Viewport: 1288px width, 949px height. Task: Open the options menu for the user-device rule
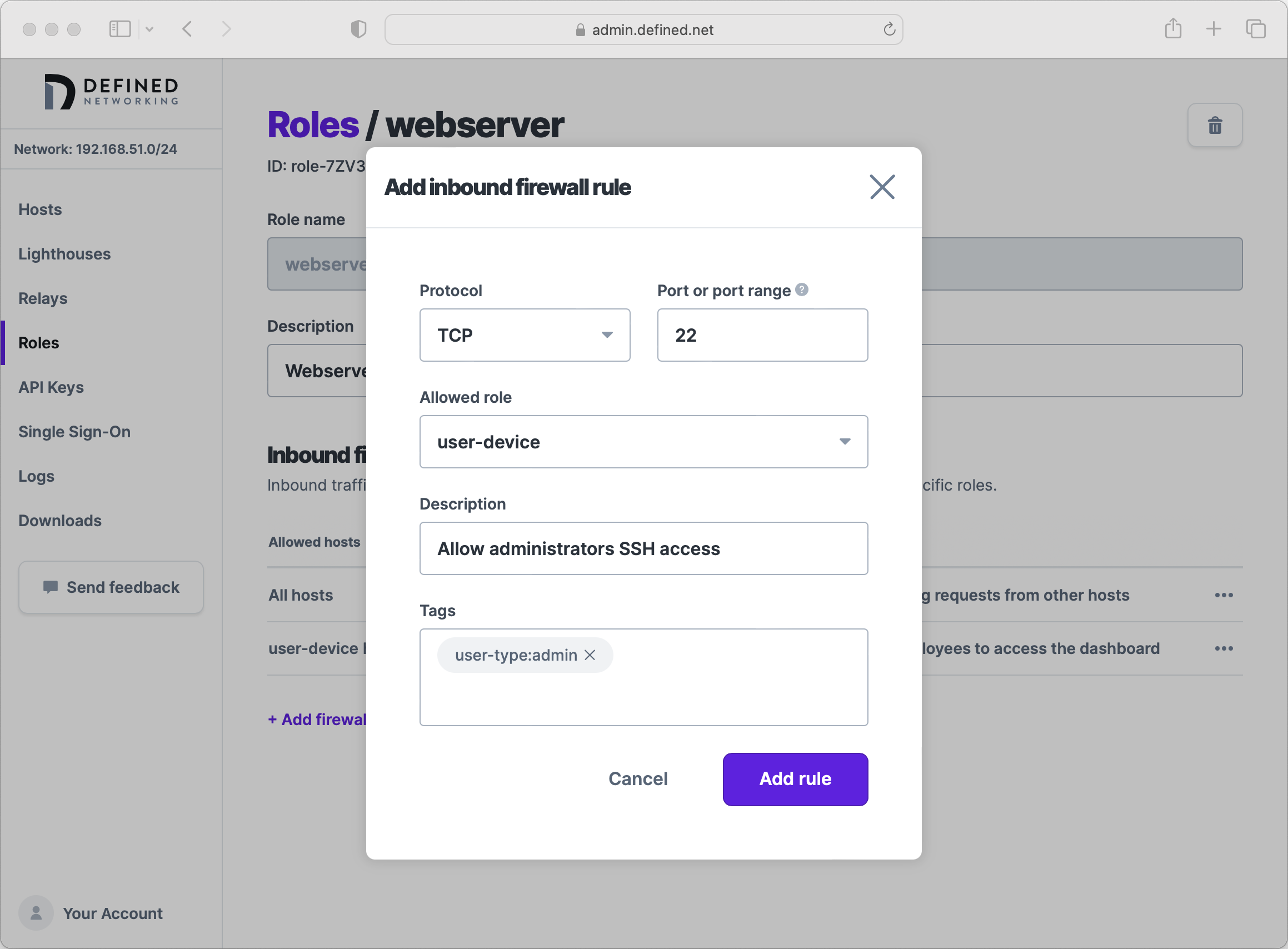(1224, 648)
